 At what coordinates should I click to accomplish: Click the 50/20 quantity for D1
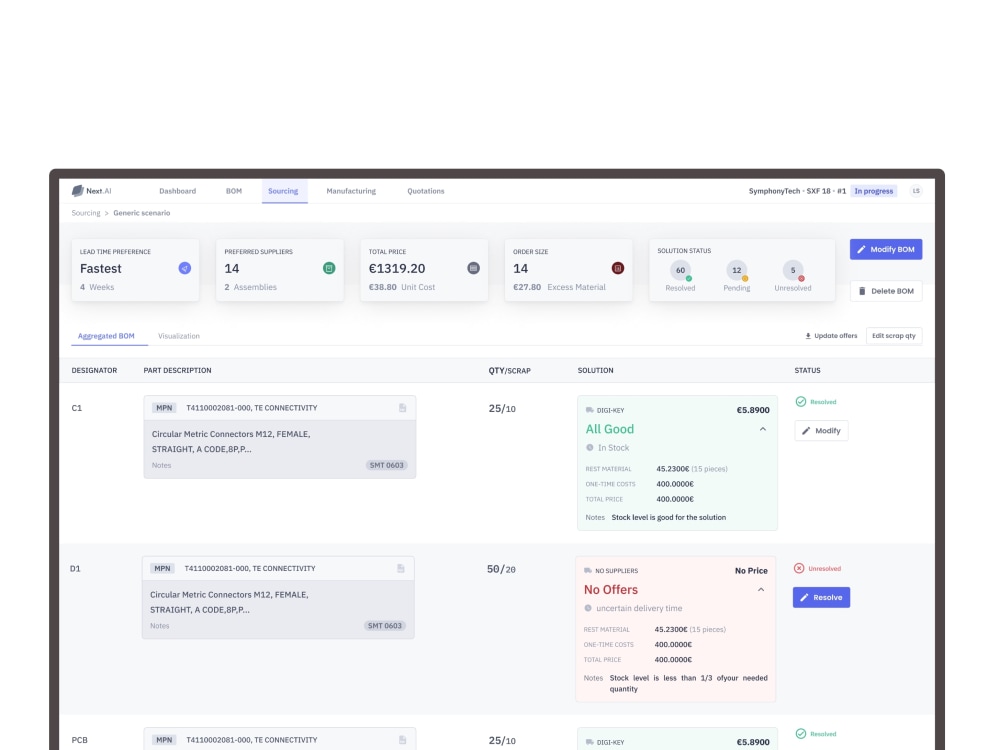tap(501, 569)
